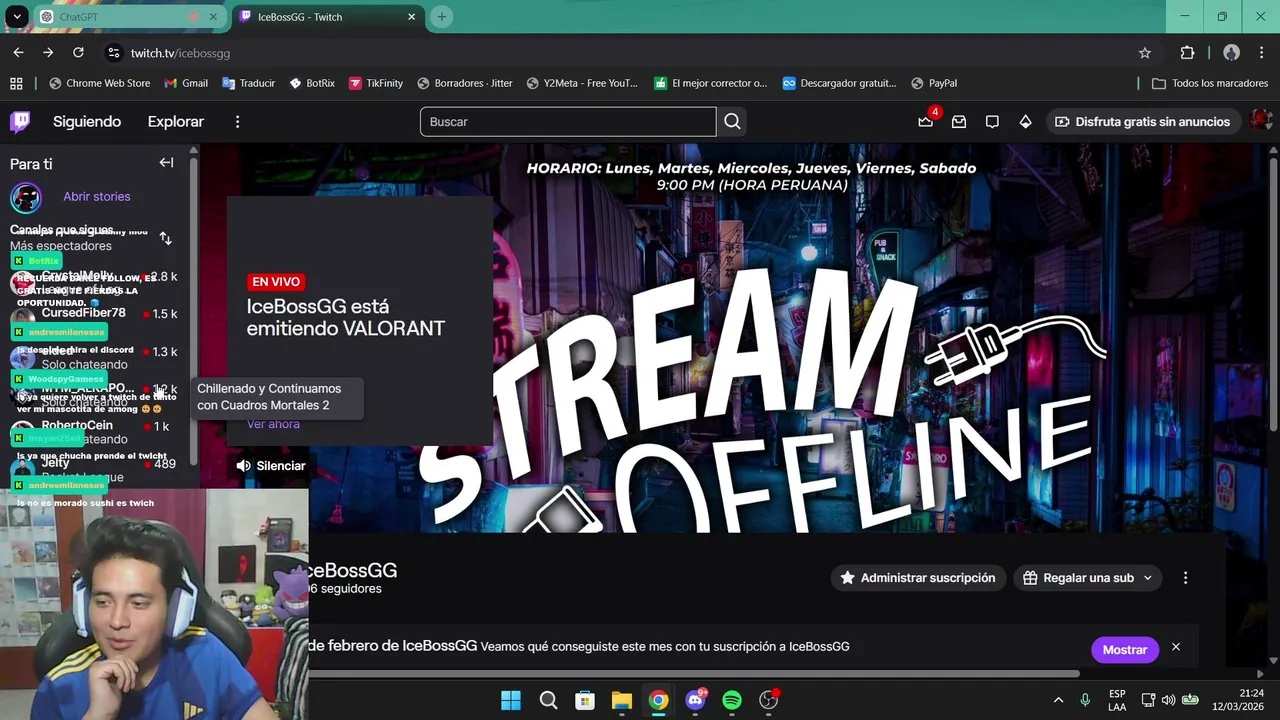This screenshot has width=1280, height=720.
Task: Go to Explorar tab
Action: (176, 122)
